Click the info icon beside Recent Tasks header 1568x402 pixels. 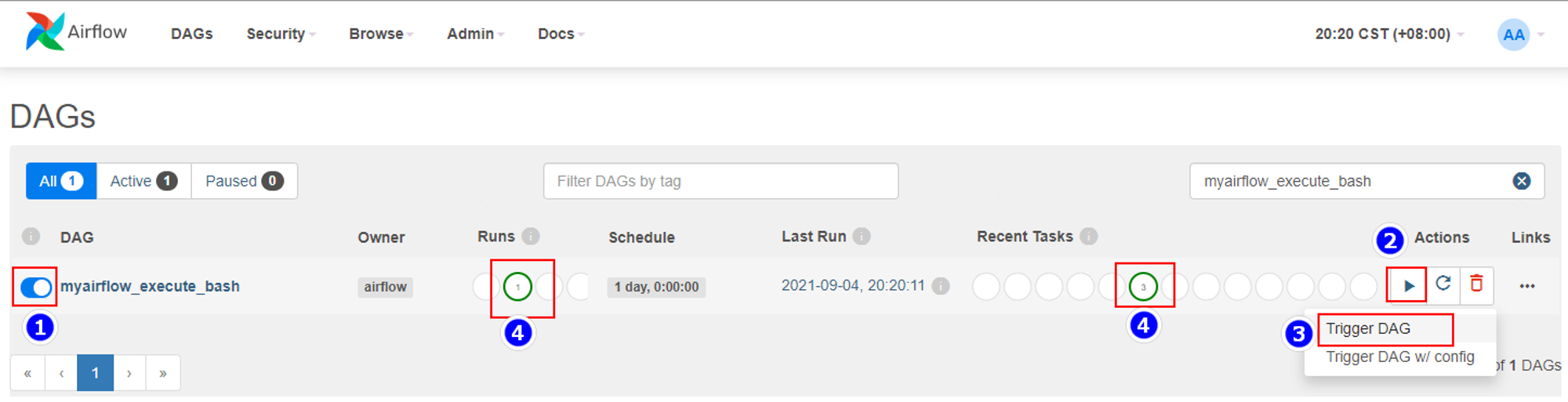(x=1088, y=236)
